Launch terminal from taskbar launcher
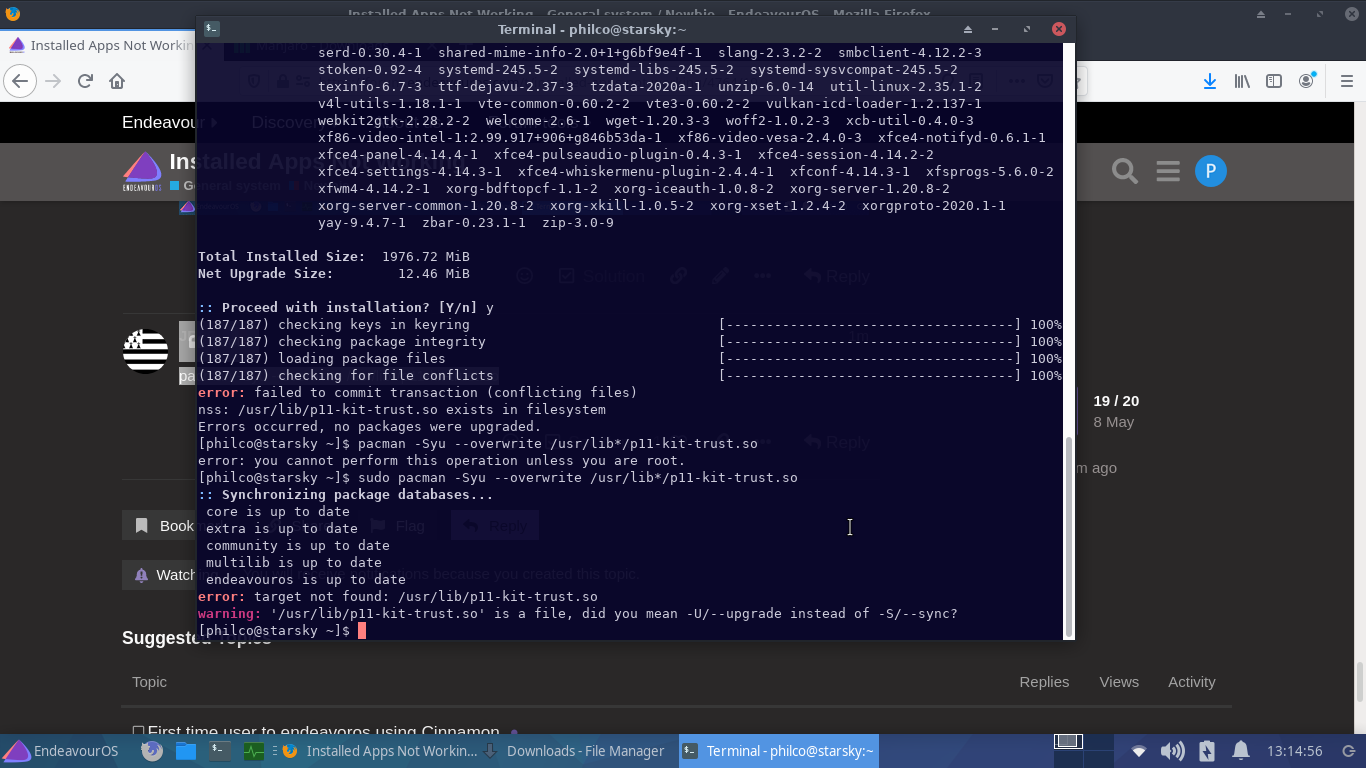 click(x=220, y=751)
